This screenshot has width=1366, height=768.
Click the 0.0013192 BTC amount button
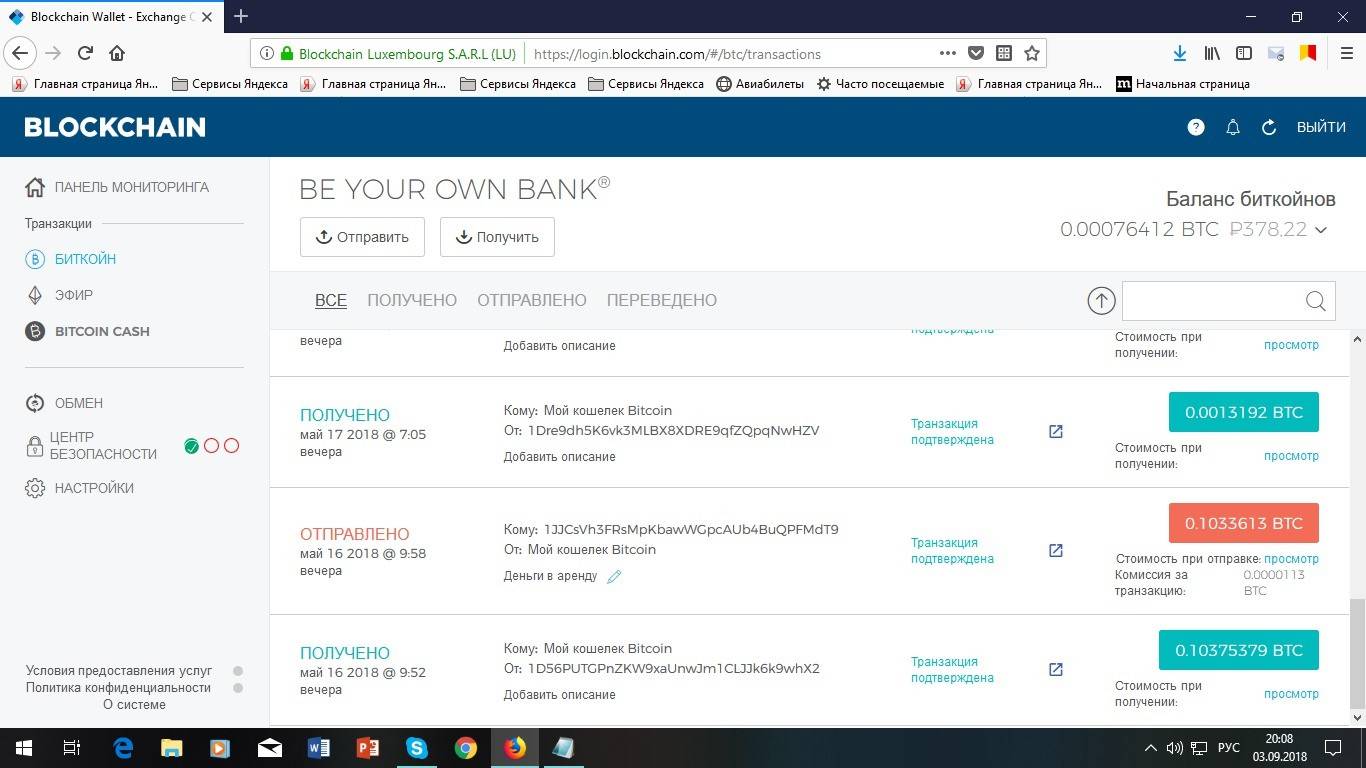(x=1244, y=412)
